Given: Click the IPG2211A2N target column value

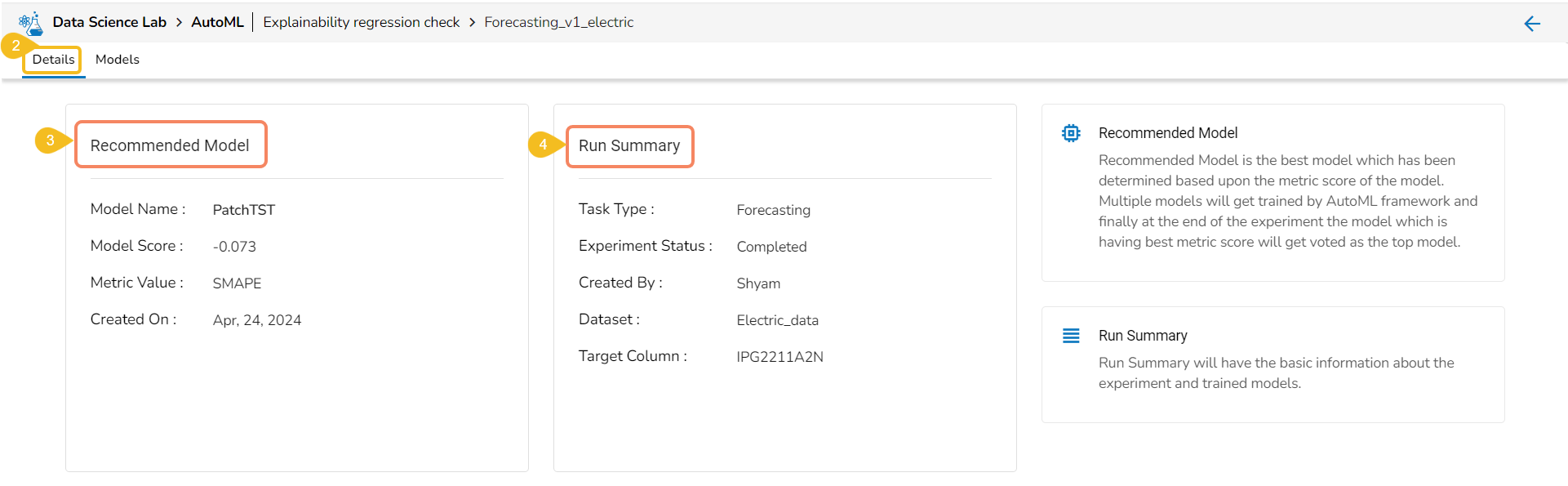Looking at the screenshot, I should (x=780, y=357).
